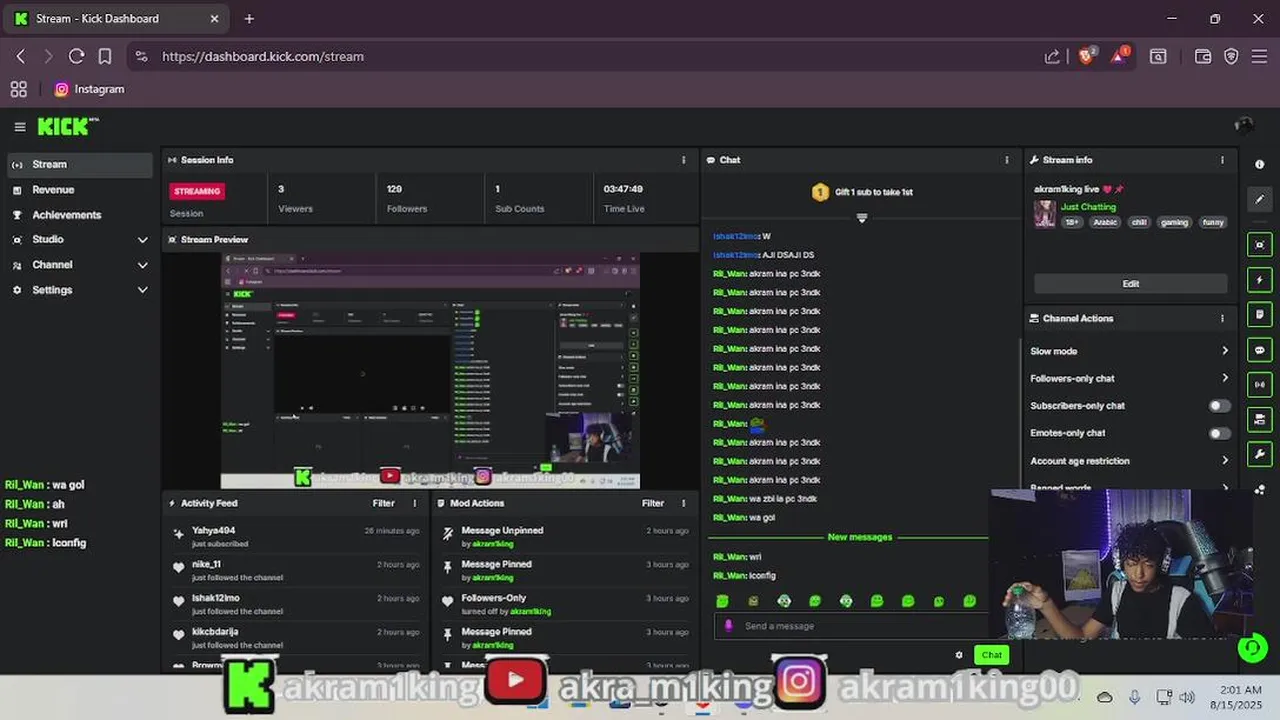Click the green note icon in right rail
The height and width of the screenshot is (720, 1280).
[x=1259, y=315]
